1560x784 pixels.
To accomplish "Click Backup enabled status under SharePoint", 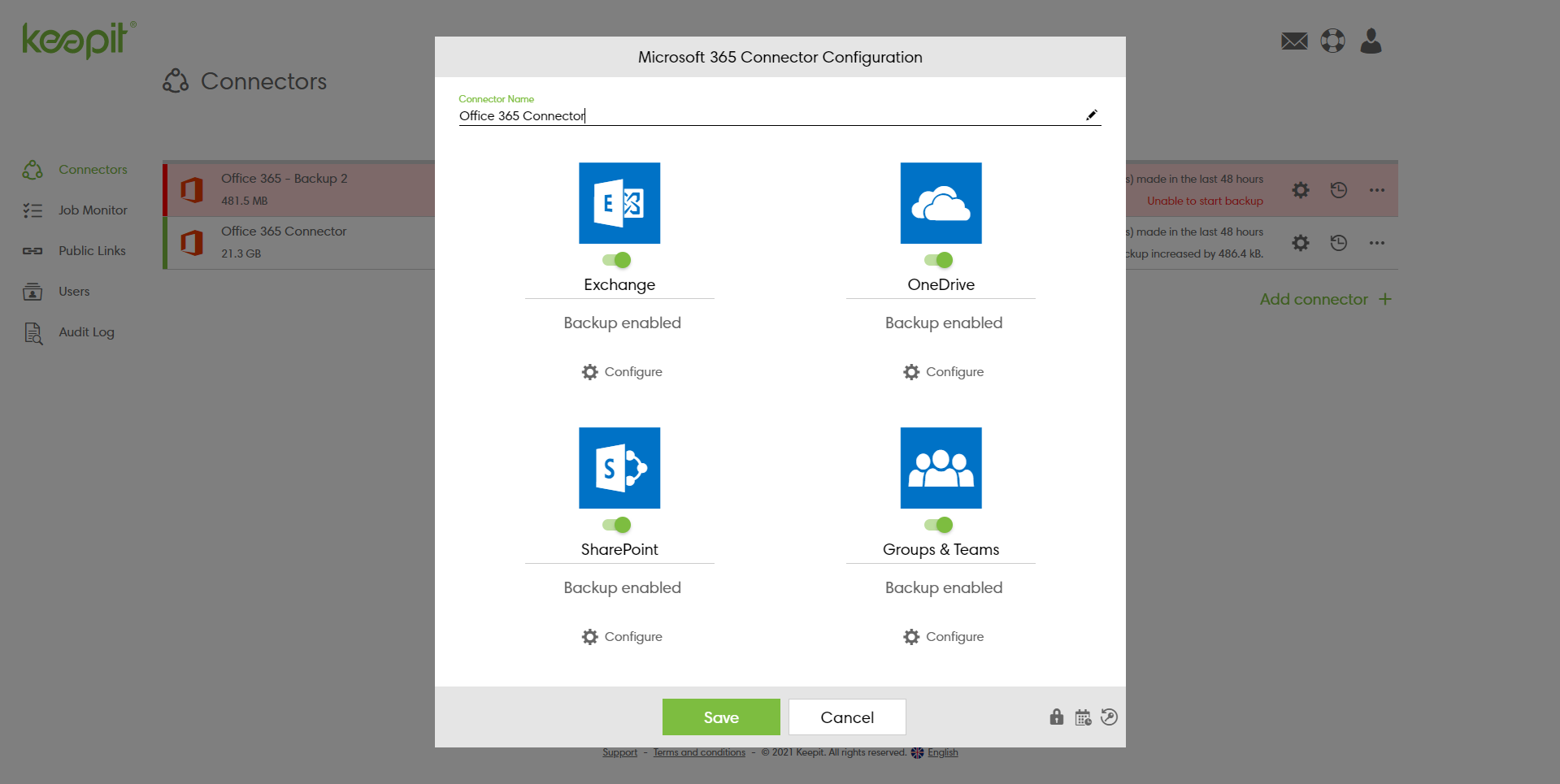I will 623,587.
